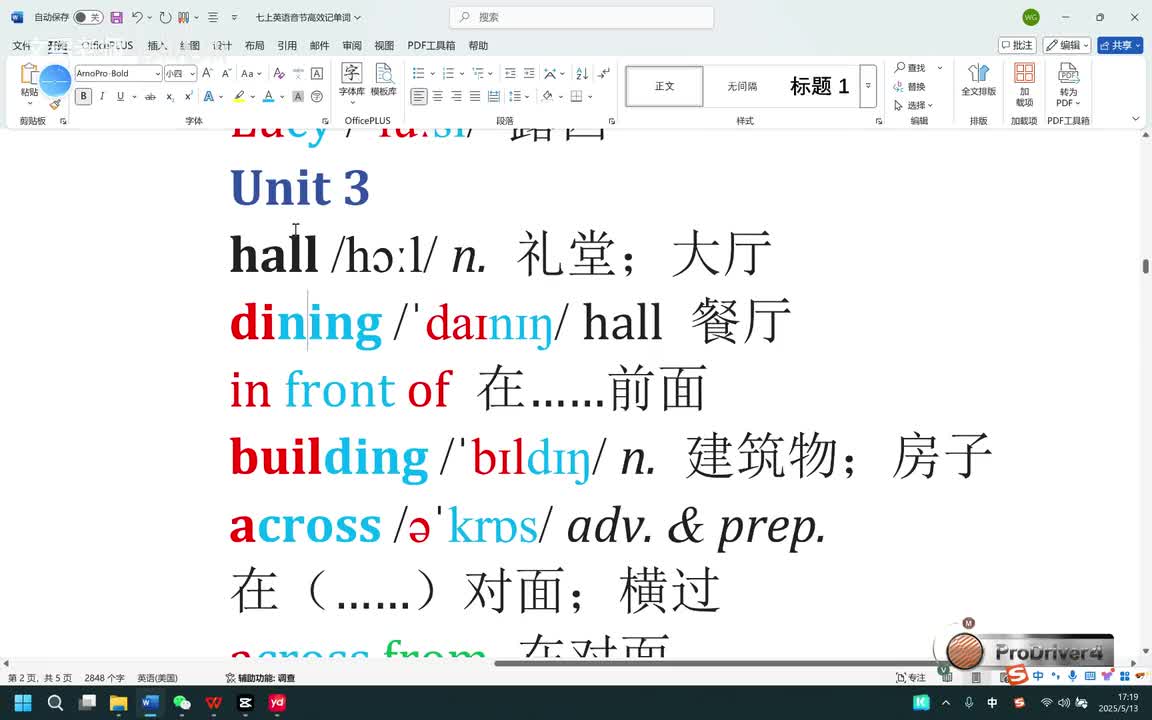Select the 正文 style
This screenshot has height=720, width=1152.
(664, 86)
